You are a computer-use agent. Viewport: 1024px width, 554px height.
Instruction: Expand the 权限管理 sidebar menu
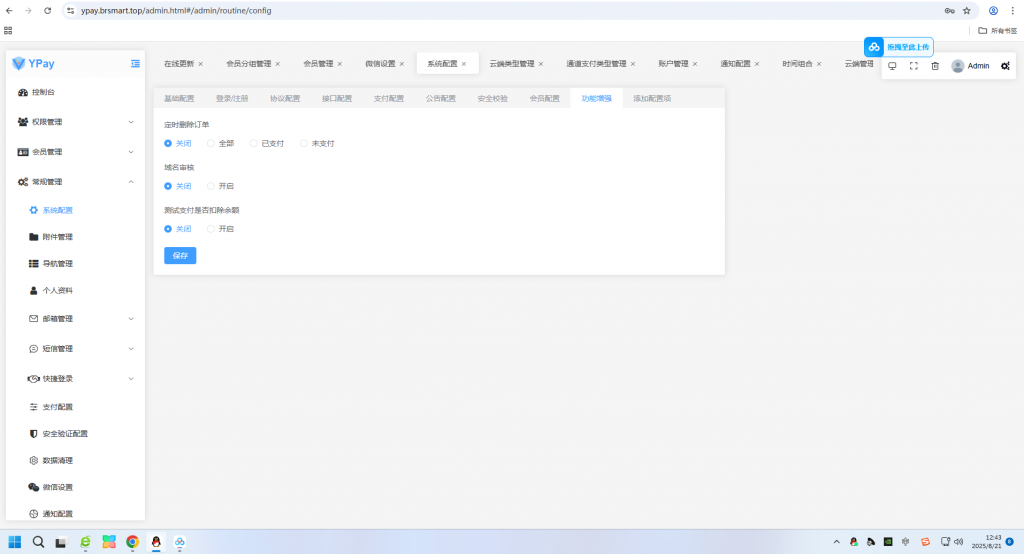[x=75, y=122]
